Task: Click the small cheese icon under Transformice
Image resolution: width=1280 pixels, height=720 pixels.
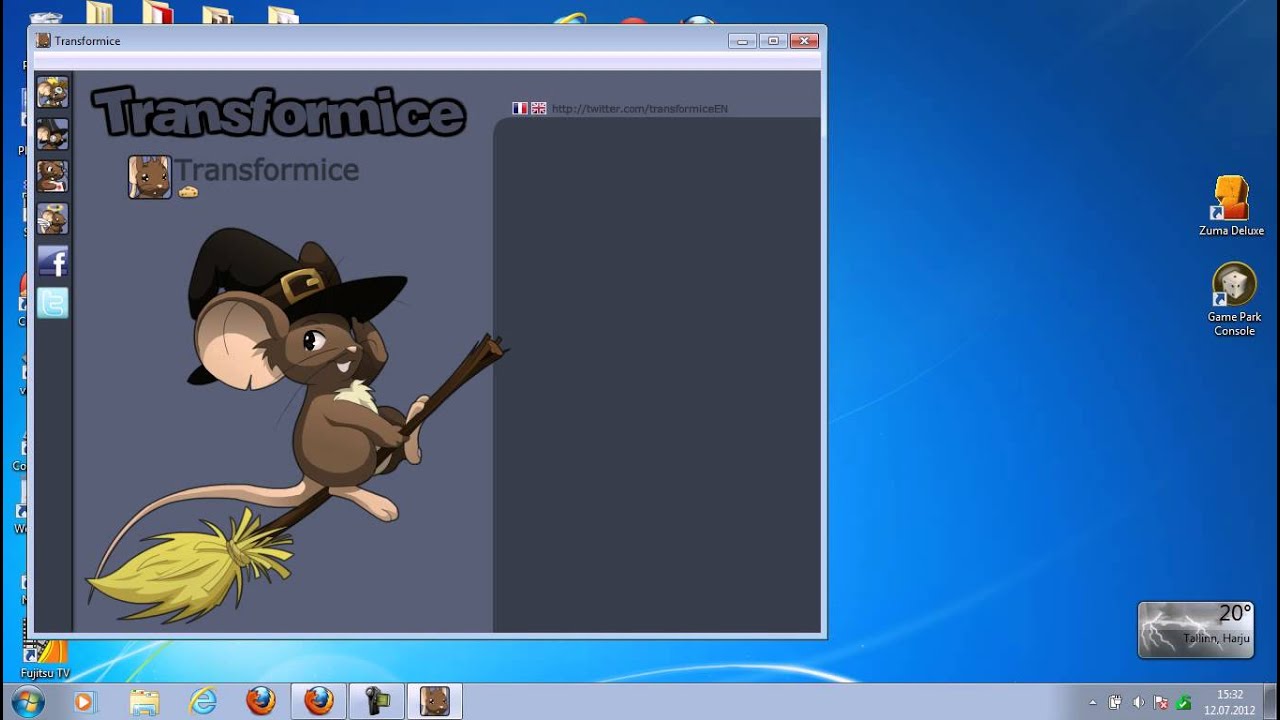Action: tap(188, 192)
